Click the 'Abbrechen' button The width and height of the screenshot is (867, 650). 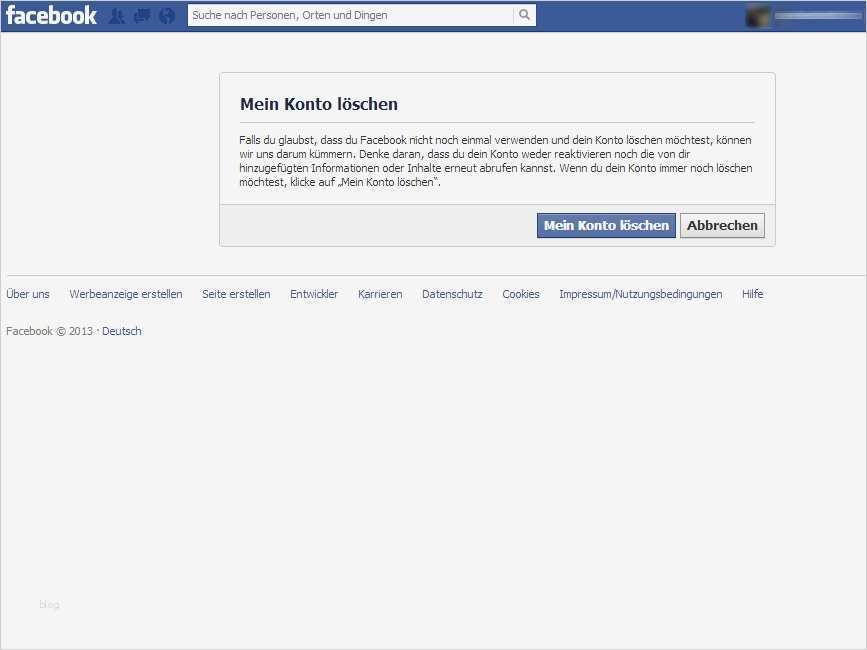click(x=722, y=226)
